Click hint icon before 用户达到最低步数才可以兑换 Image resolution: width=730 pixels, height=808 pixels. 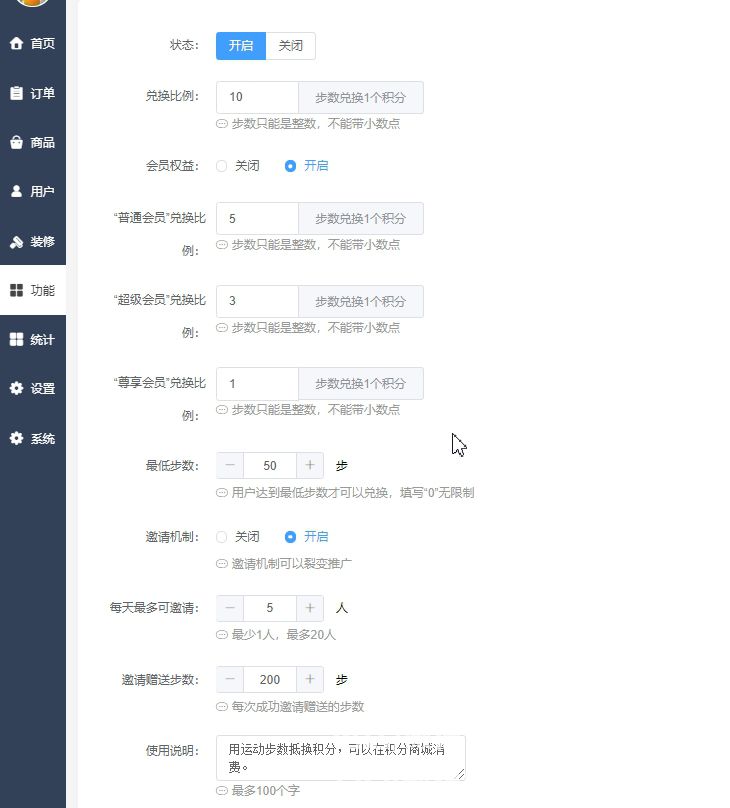pos(222,493)
